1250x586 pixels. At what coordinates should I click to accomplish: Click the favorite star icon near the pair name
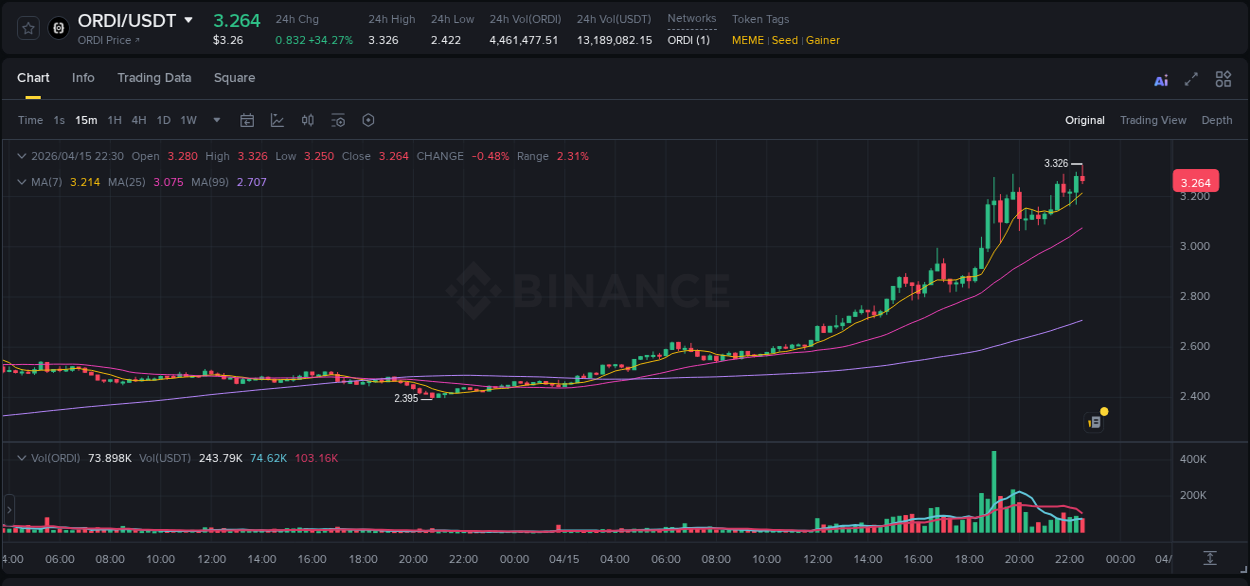click(28, 28)
